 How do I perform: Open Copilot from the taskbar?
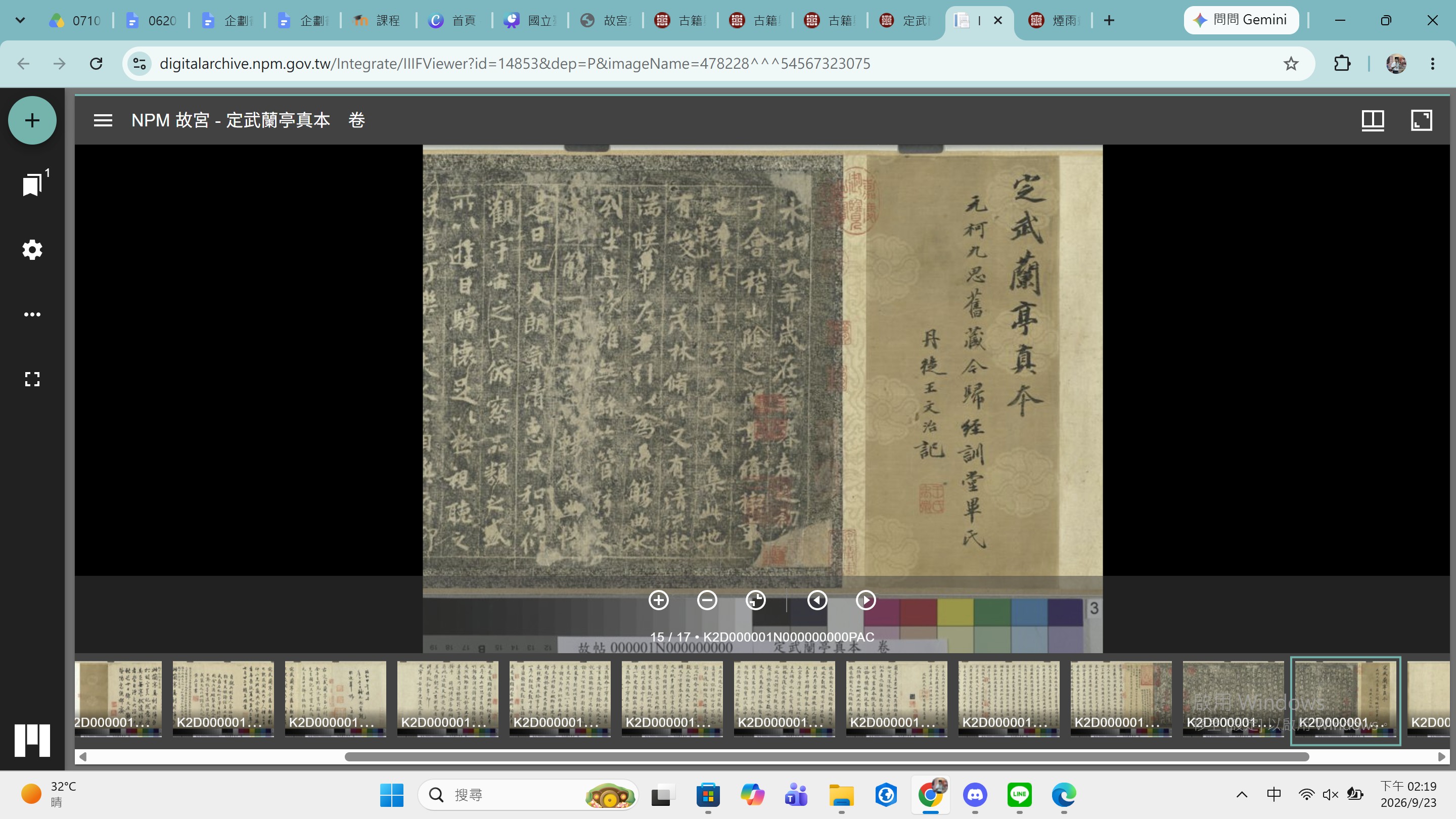[x=752, y=795]
